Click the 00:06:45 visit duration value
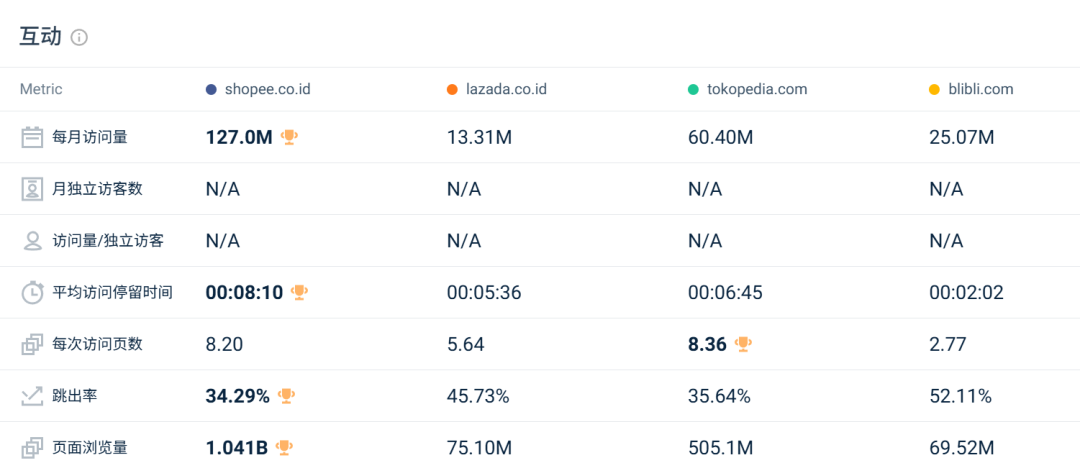Image resolution: width=1080 pixels, height=468 pixels. coord(725,292)
